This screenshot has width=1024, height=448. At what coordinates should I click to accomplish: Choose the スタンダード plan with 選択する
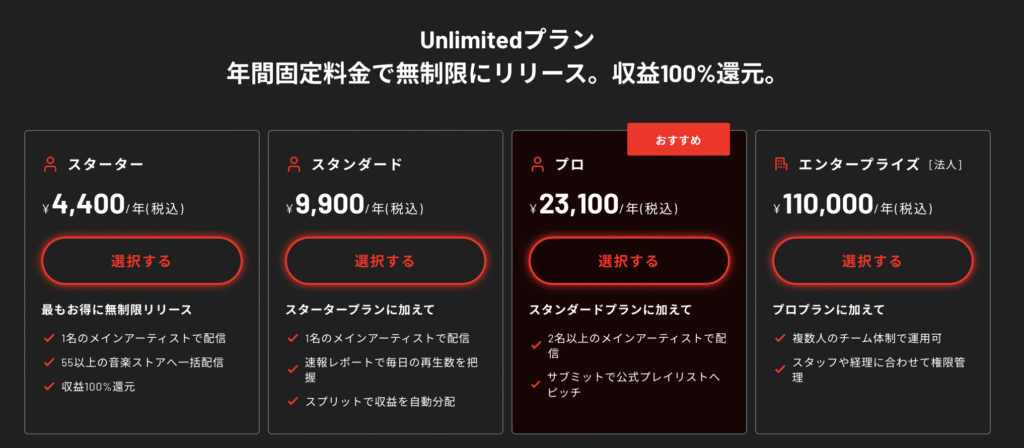(x=385, y=261)
